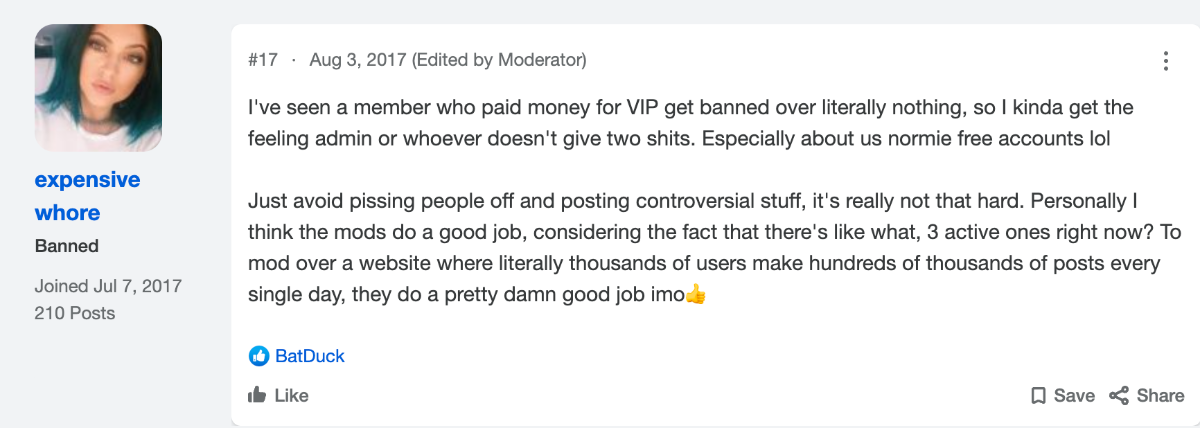The height and width of the screenshot is (428, 1200).
Task: Click the Share text label
Action: point(1160,395)
